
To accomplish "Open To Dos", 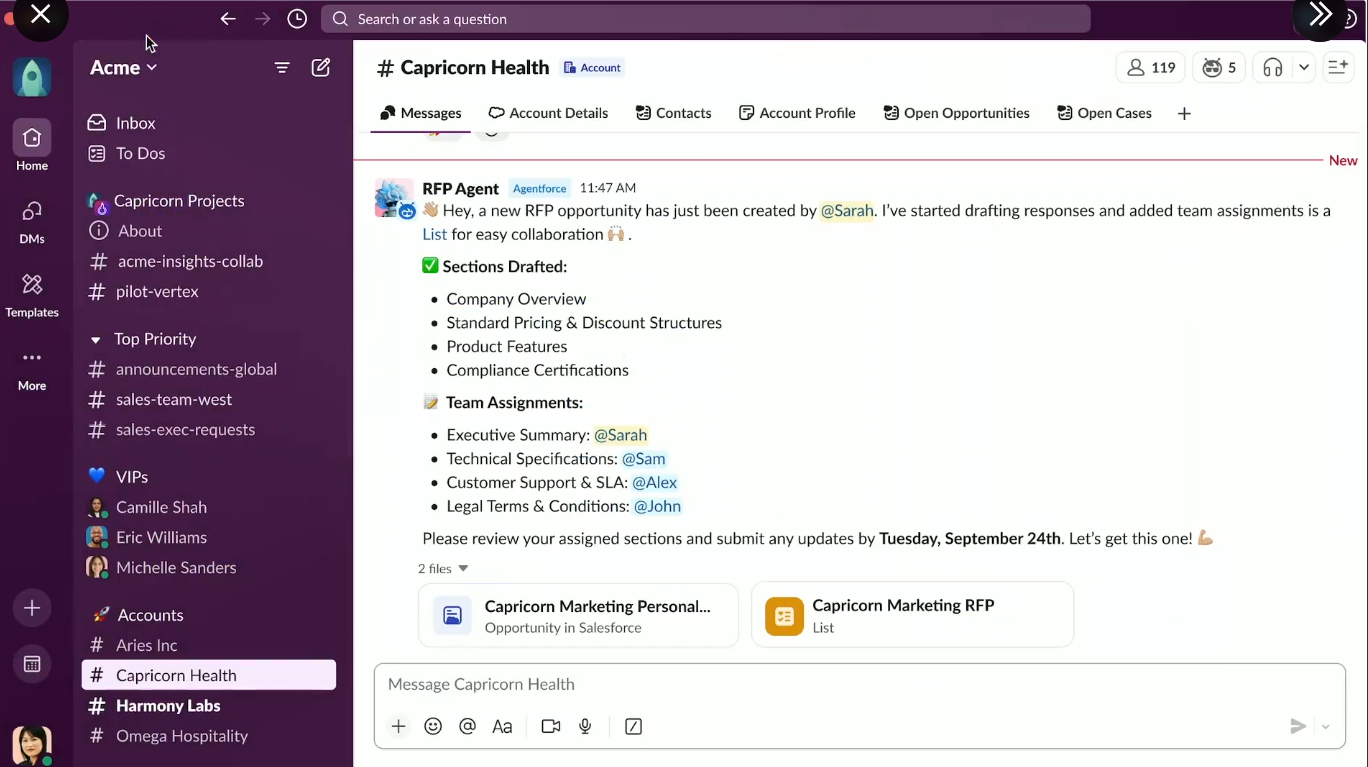I will pyautogui.click(x=140, y=153).
